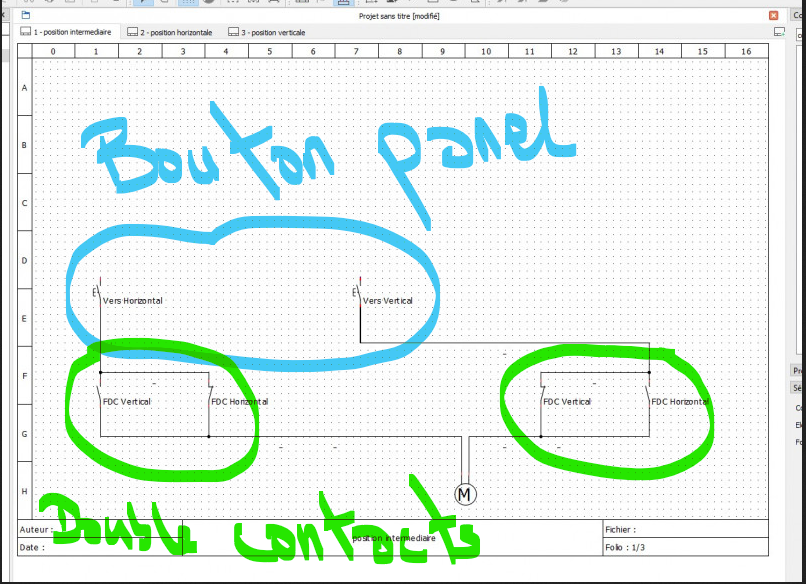Close the "Projet sans titre" project window
Image resolution: width=806 pixels, height=584 pixels.
(x=773, y=16)
